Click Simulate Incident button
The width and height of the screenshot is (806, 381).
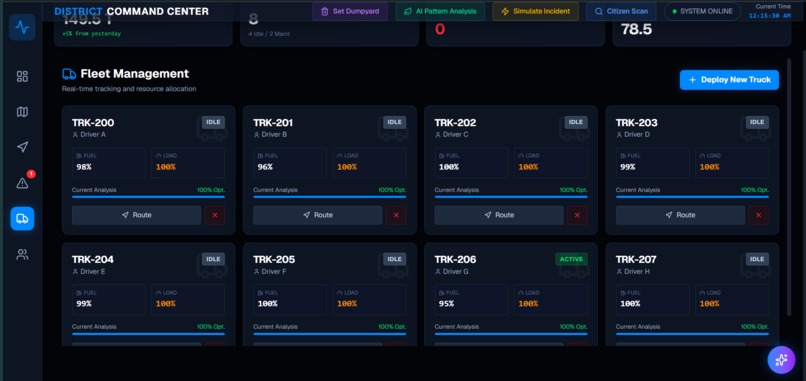click(x=535, y=11)
